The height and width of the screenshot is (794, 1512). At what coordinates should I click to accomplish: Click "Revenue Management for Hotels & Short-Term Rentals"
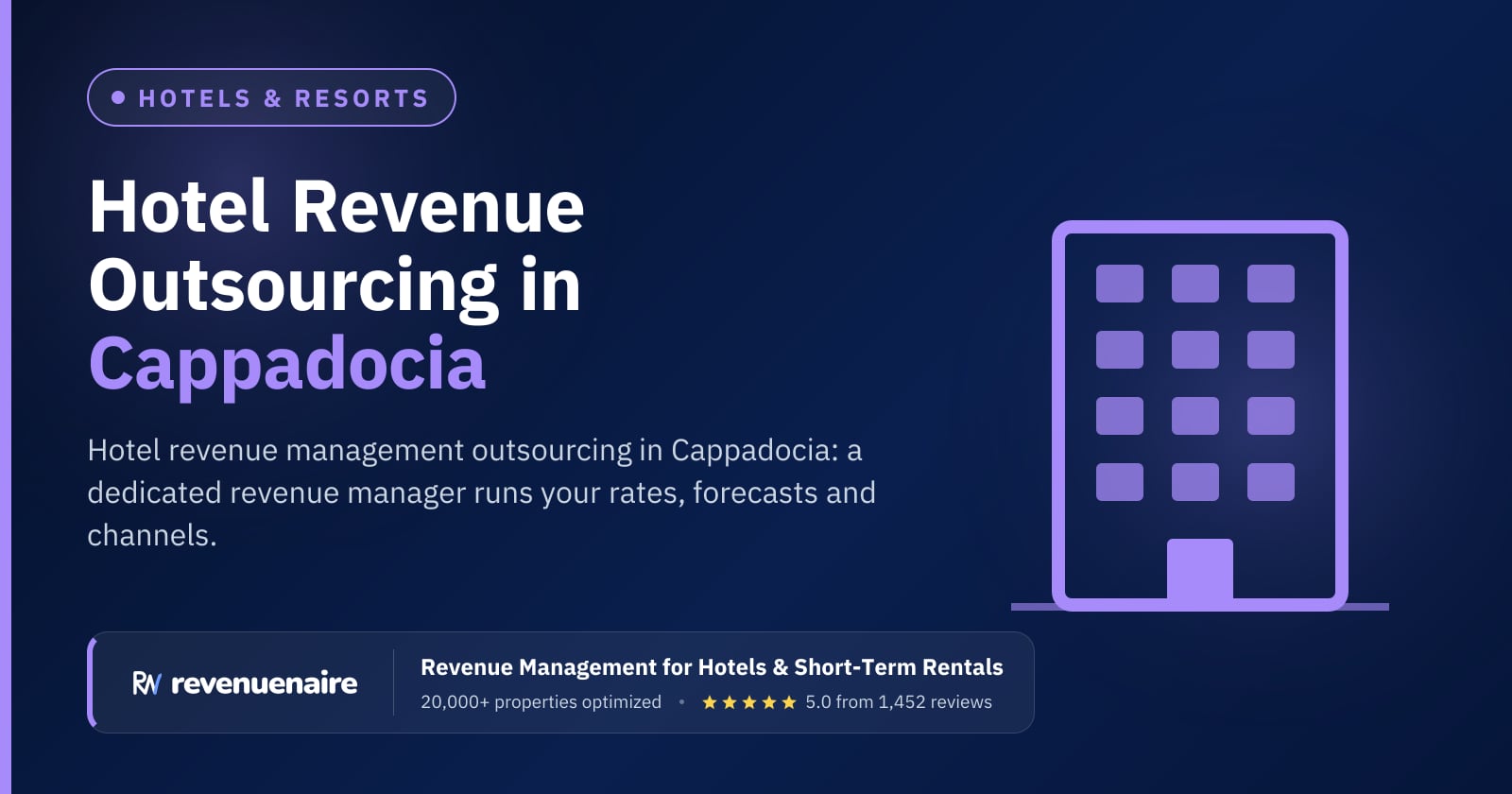[712, 667]
